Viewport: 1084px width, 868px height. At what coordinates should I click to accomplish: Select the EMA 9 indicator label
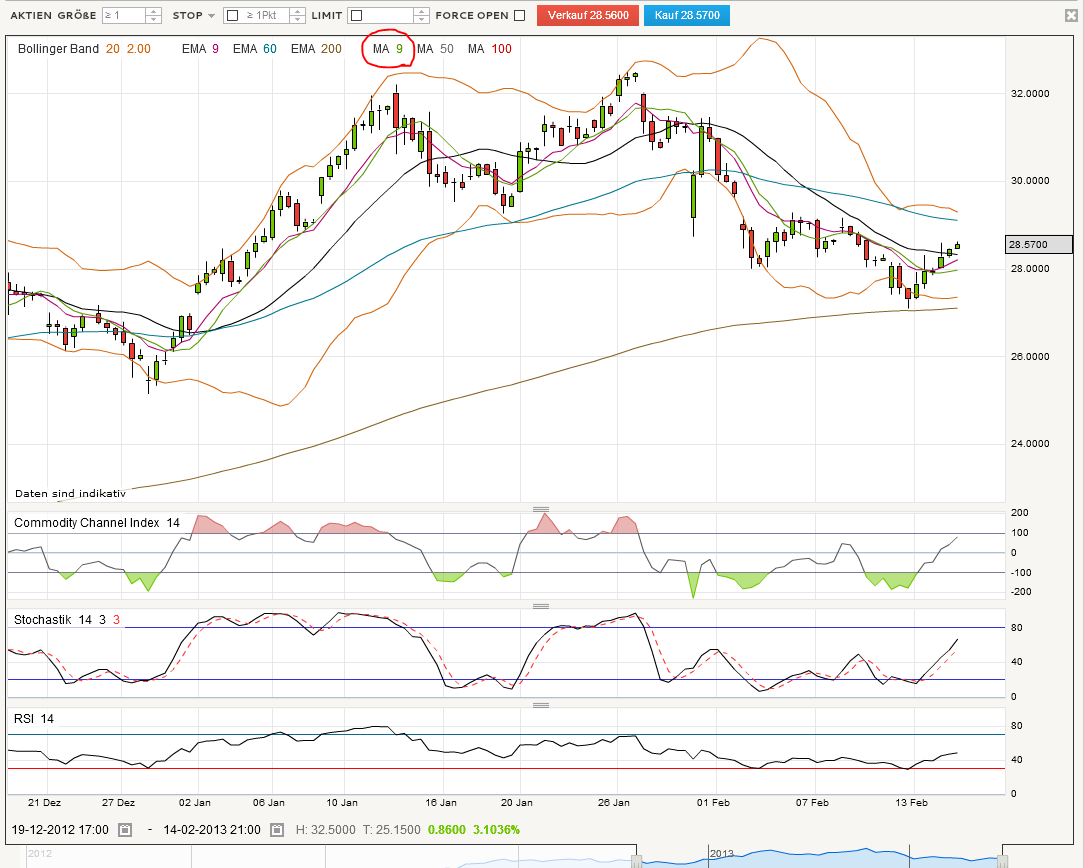click(x=200, y=48)
